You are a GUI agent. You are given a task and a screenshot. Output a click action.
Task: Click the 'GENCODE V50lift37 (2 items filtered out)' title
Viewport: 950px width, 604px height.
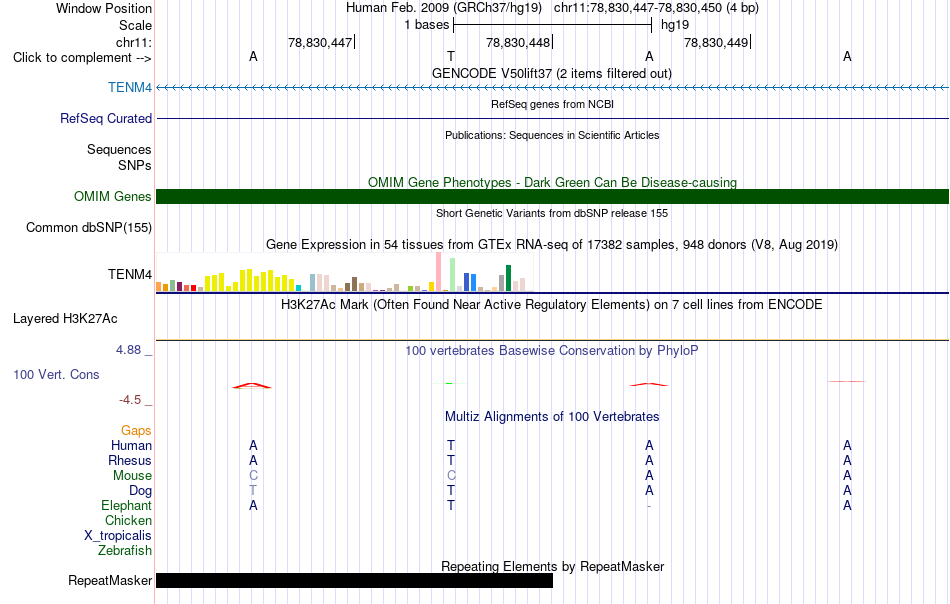click(552, 73)
